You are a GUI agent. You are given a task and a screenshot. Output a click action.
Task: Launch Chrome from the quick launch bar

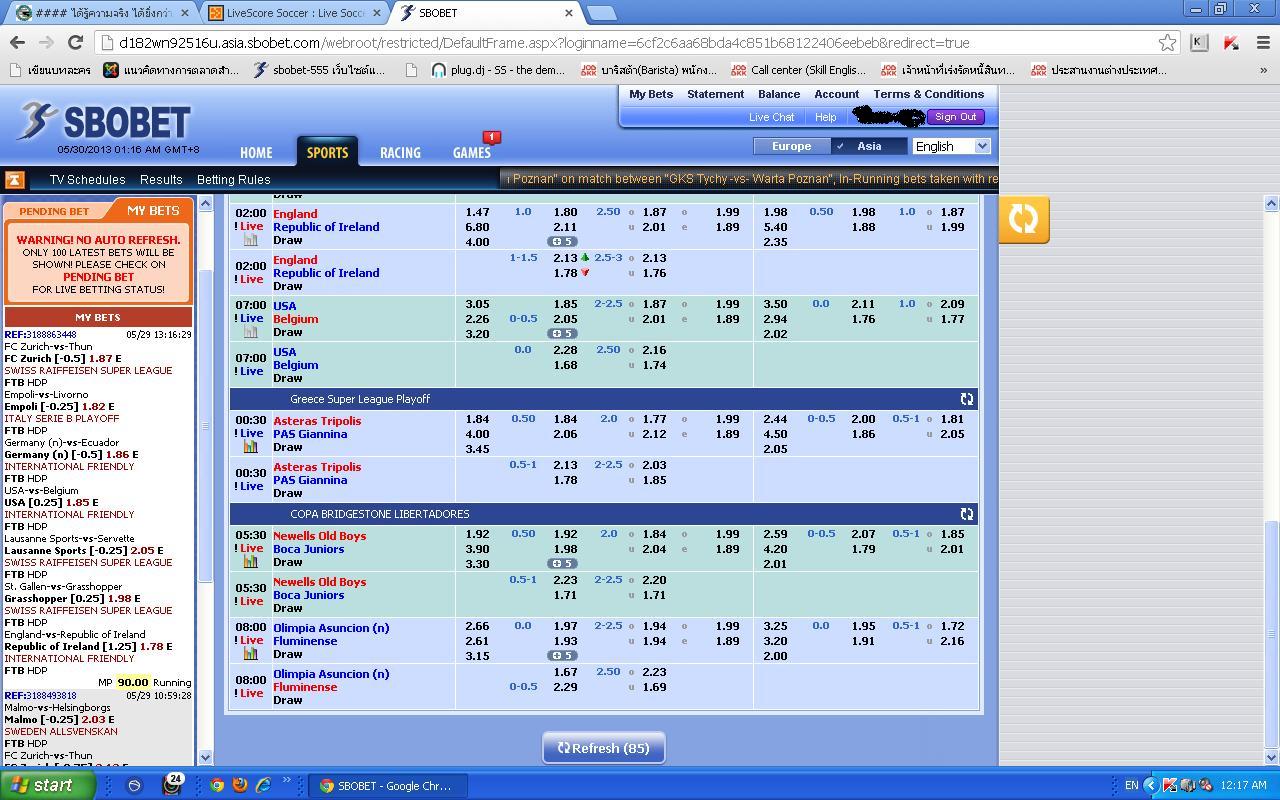click(x=217, y=785)
